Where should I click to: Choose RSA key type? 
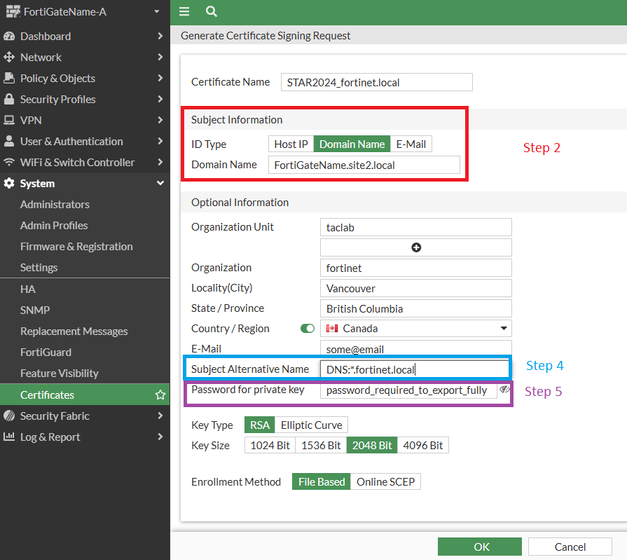[260, 425]
